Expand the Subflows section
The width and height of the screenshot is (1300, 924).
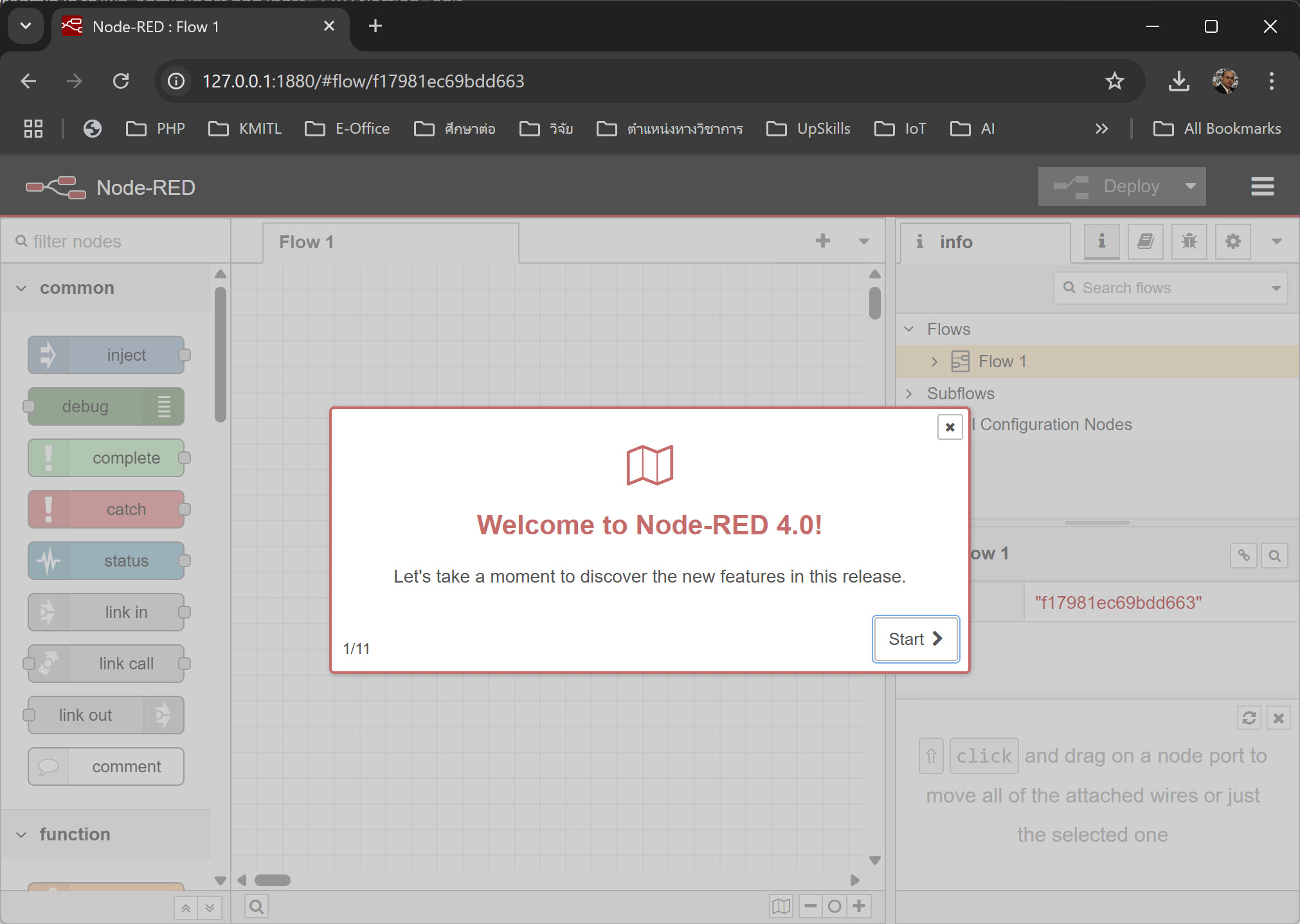click(910, 393)
